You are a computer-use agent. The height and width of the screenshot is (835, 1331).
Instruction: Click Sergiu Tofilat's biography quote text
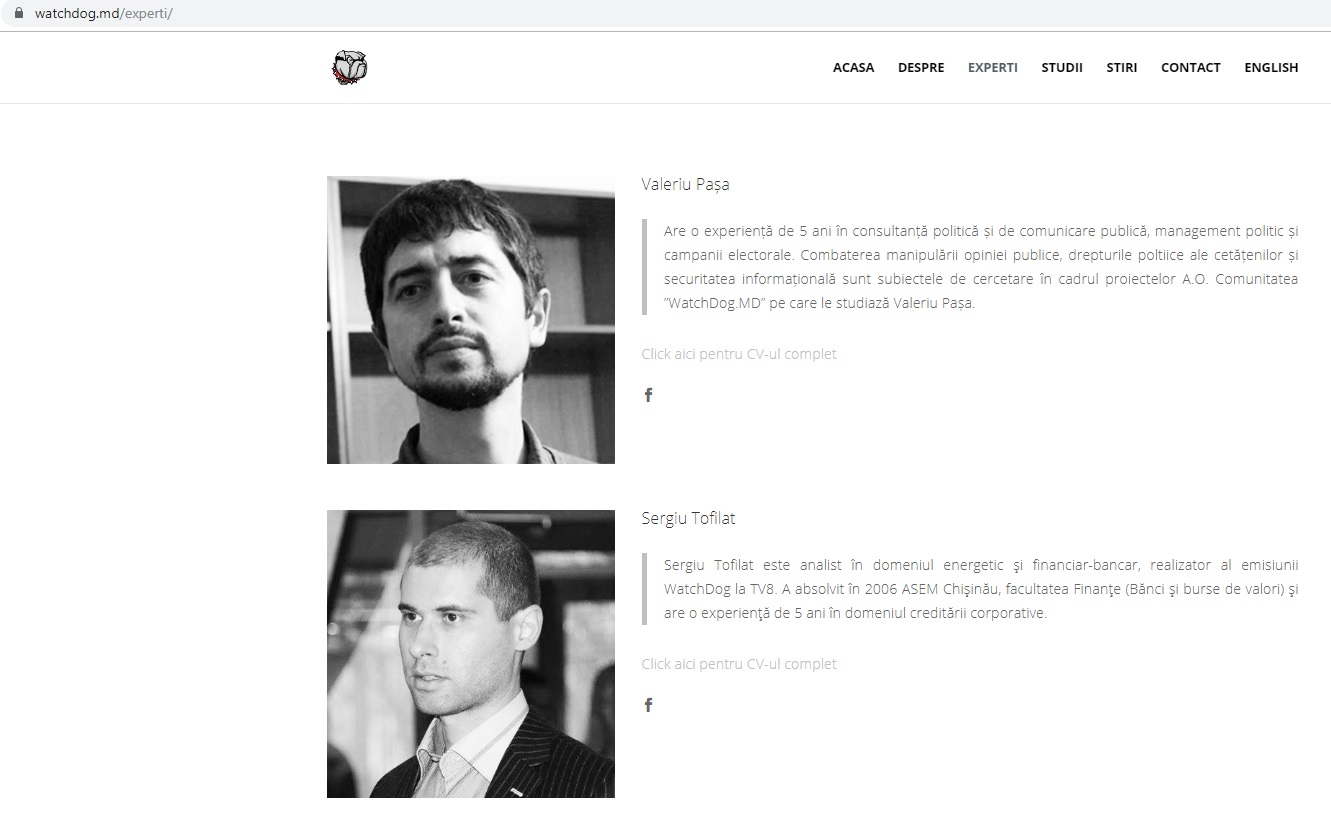click(981, 589)
